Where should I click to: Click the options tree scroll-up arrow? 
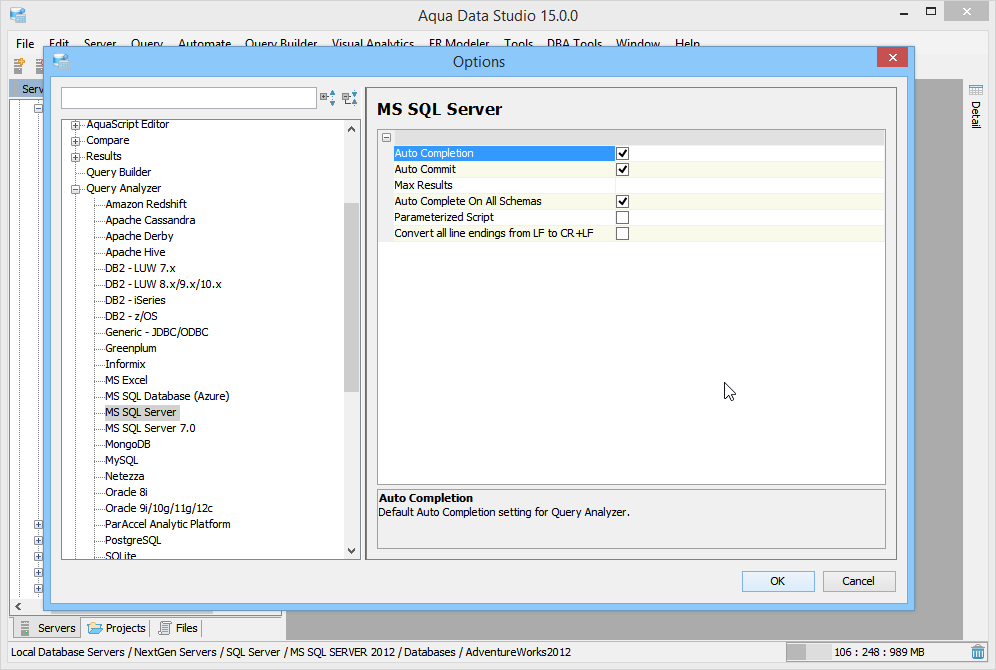pyautogui.click(x=351, y=129)
